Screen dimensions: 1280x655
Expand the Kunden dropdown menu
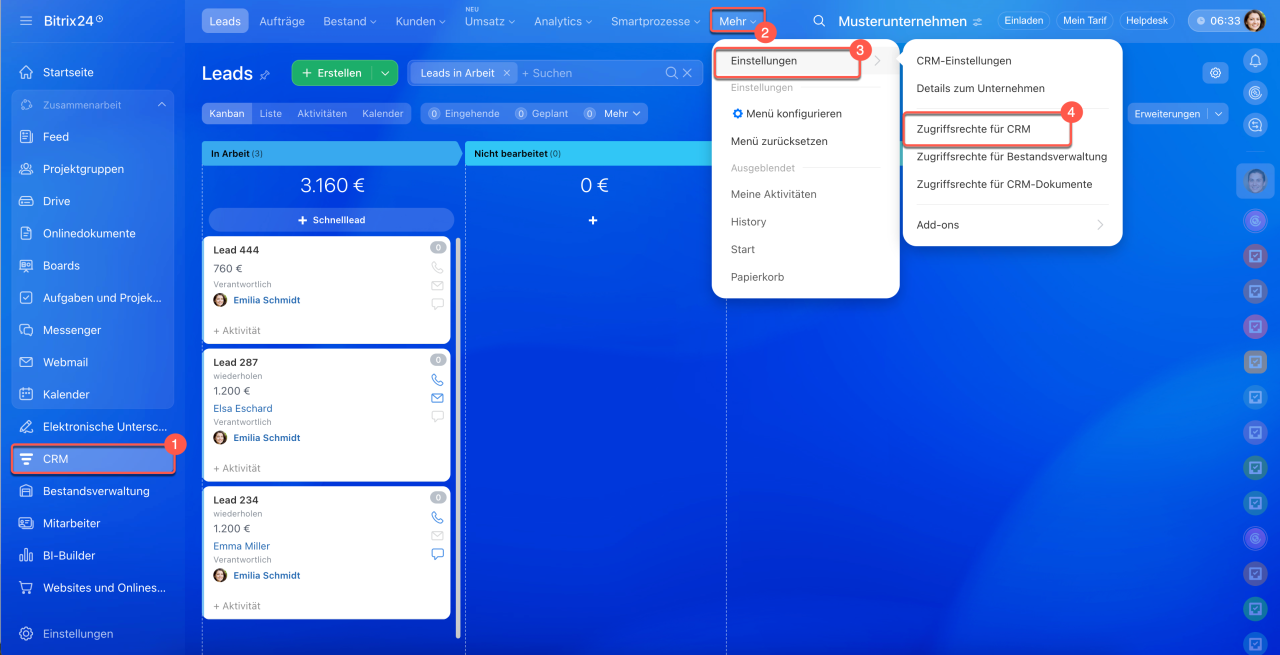[x=421, y=21]
